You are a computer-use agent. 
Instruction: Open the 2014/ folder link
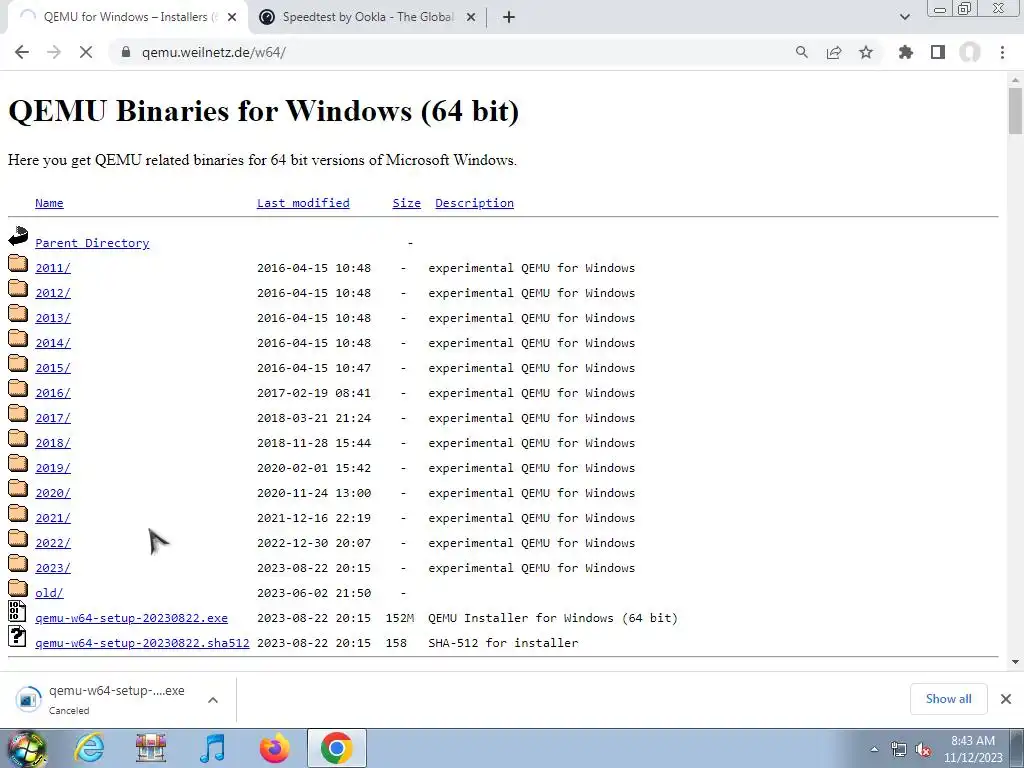53,343
